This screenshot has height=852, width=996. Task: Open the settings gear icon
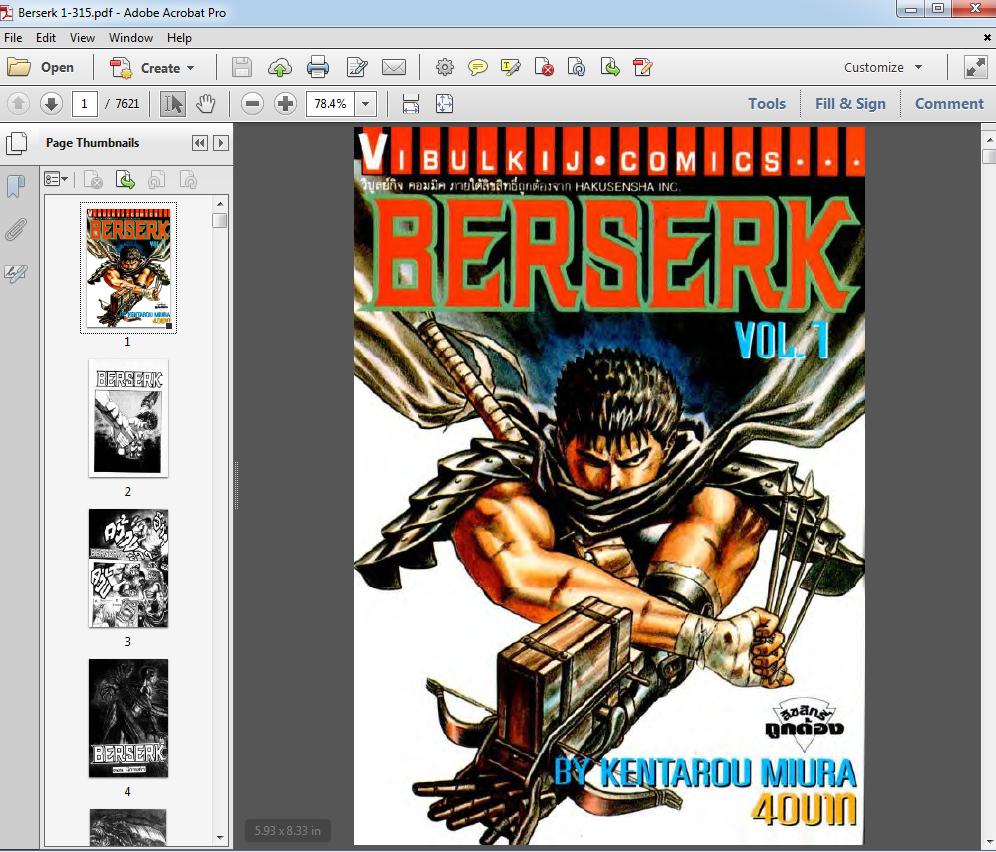coord(445,67)
